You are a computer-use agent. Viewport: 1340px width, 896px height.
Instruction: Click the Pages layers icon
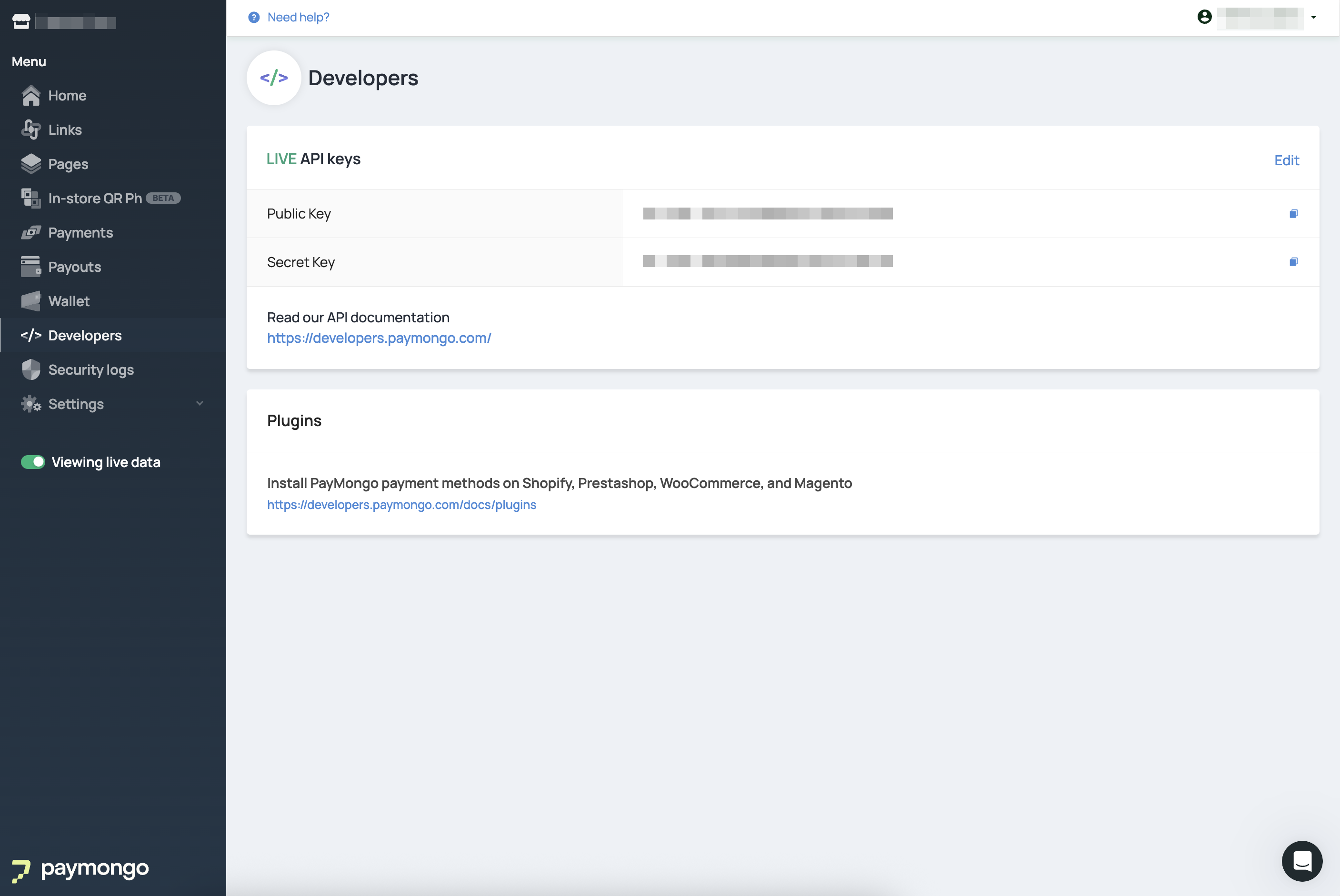[x=31, y=164]
